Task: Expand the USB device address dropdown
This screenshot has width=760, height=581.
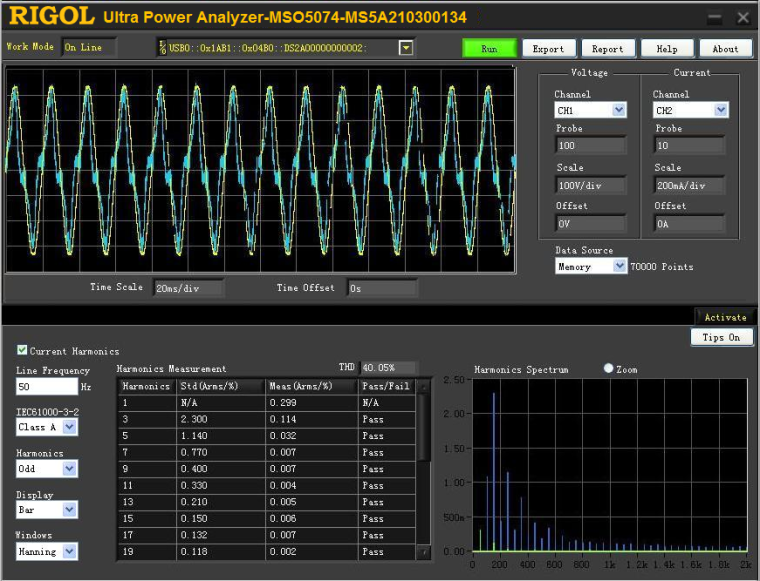Action: coord(406,48)
